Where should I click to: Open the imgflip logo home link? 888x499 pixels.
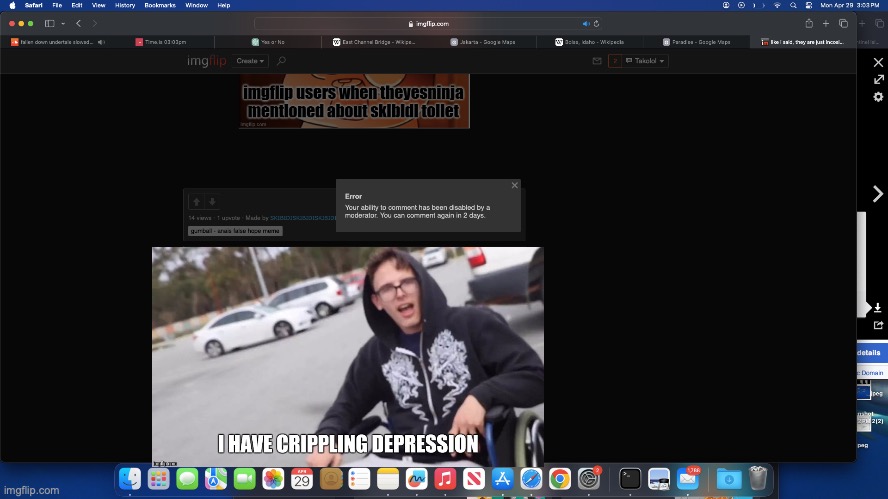[207, 61]
